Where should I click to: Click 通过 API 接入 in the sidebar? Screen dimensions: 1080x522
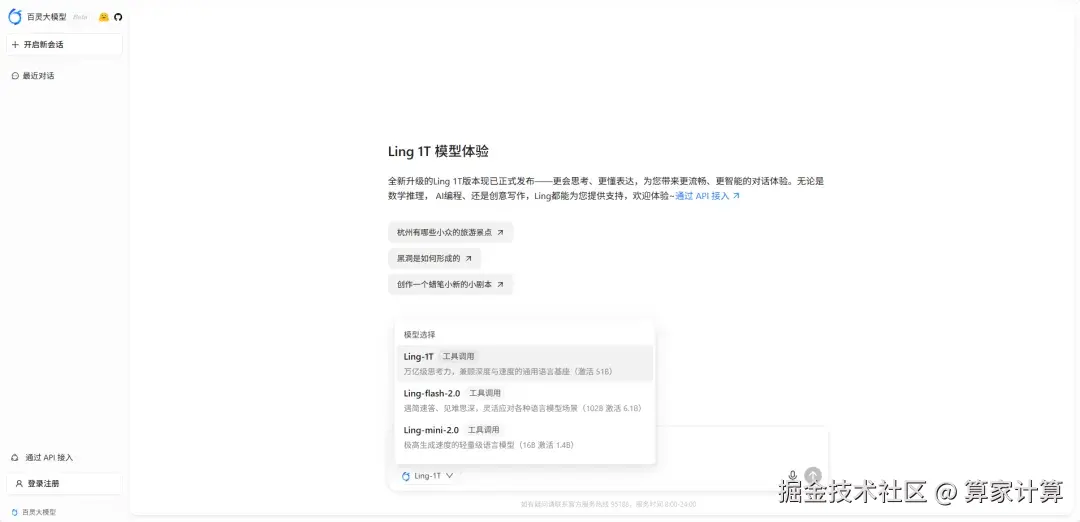(42, 457)
